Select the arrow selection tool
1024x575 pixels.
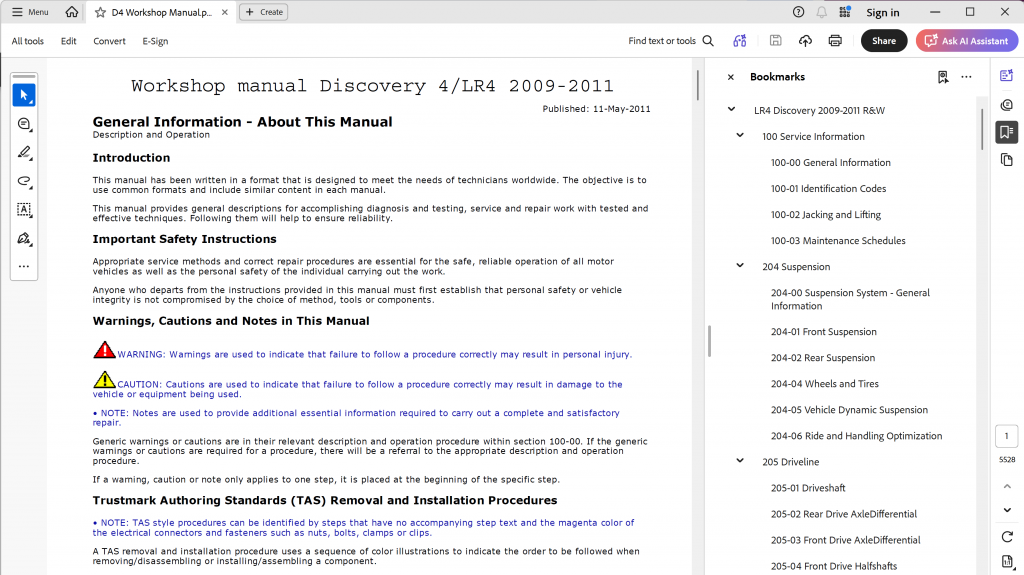(24, 95)
